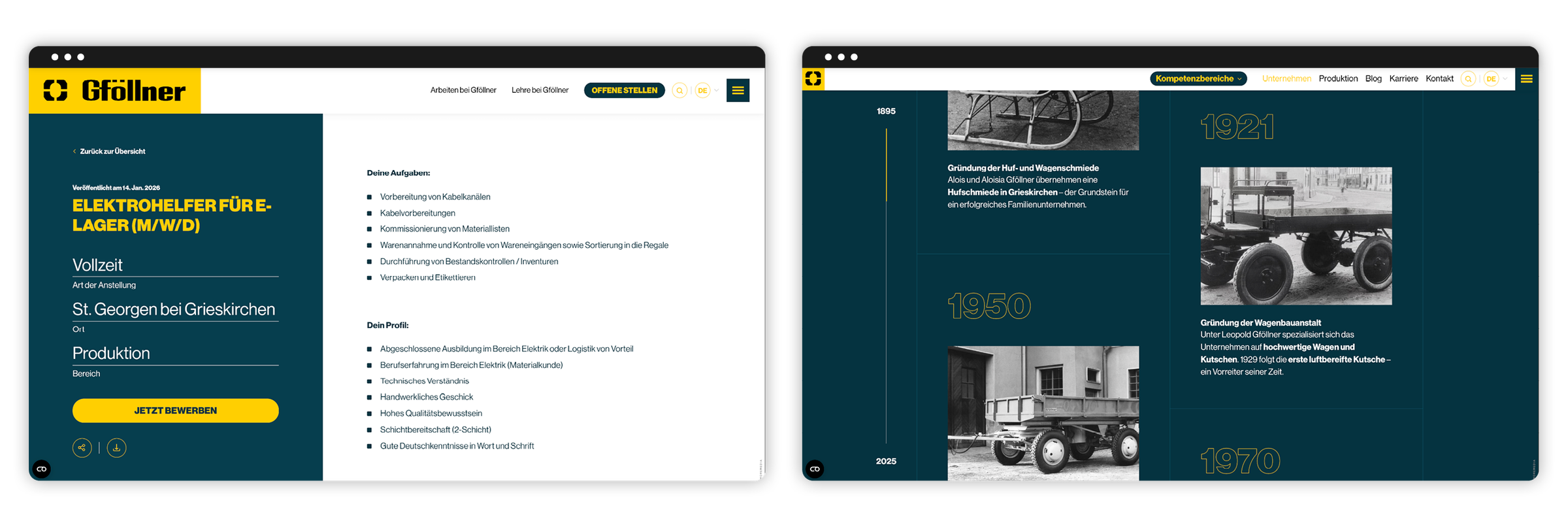
Task: Expand the Kompetenzbereiche dropdown
Action: click(1198, 79)
